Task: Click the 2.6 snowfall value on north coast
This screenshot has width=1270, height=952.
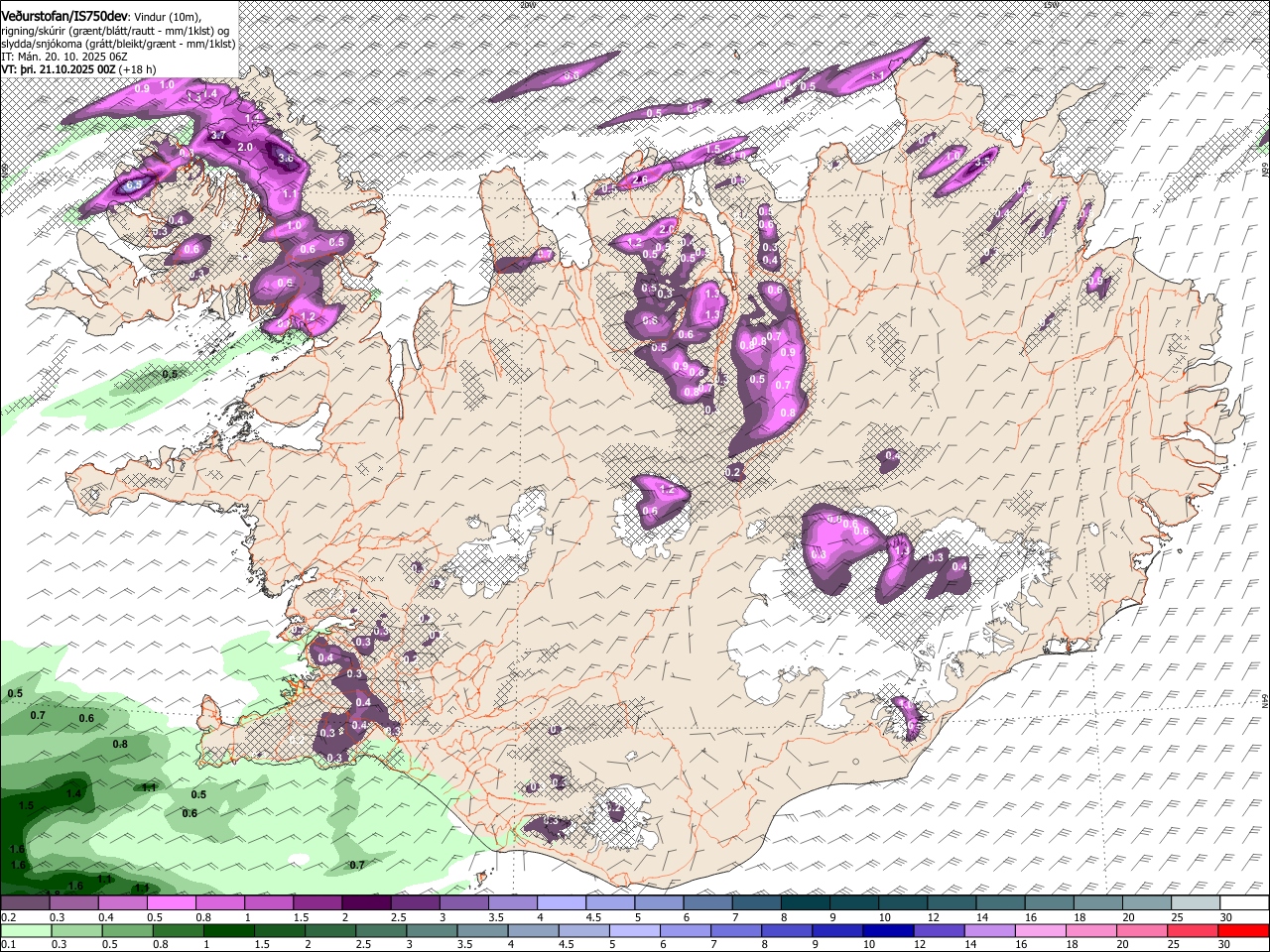Action: (640, 179)
